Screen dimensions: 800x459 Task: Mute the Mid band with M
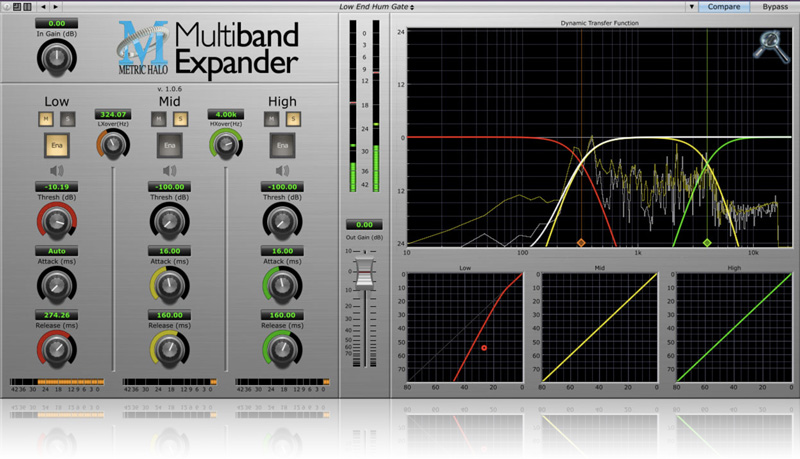[158, 119]
